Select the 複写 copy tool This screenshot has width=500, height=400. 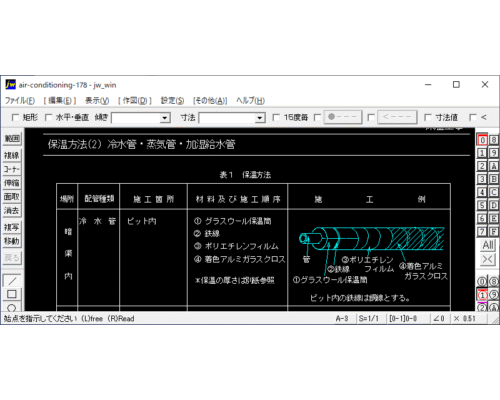pos(12,227)
